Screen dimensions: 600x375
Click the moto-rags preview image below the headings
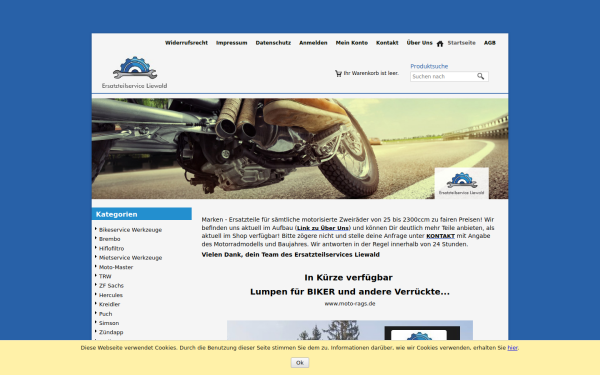click(350, 330)
